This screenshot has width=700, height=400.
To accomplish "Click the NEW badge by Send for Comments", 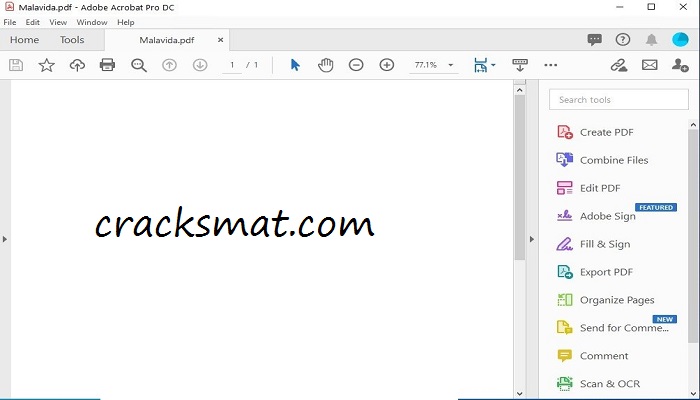I will point(665,319).
